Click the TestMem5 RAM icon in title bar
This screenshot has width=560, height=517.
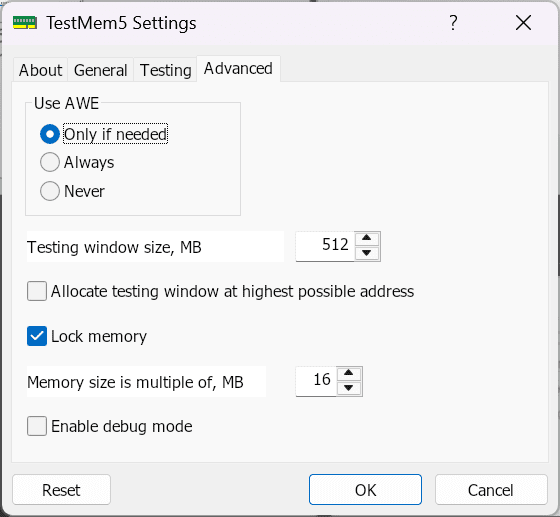coord(25,22)
